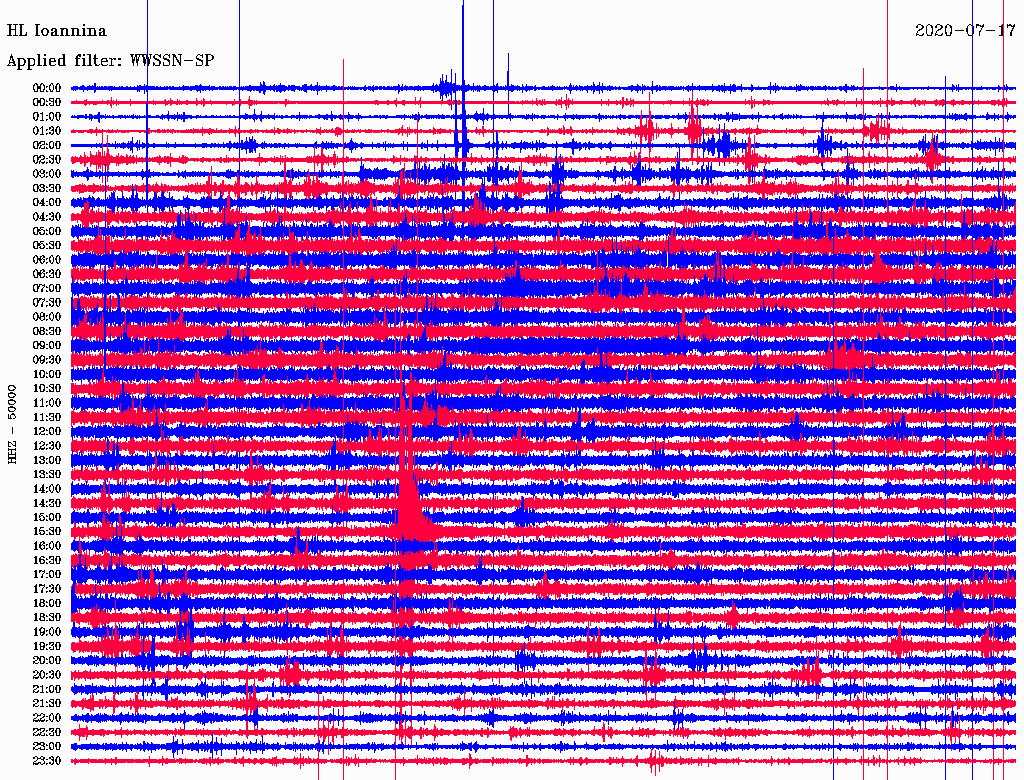This screenshot has width=1024, height=780.
Task: Select the 13:30 time label
Action: point(47,475)
